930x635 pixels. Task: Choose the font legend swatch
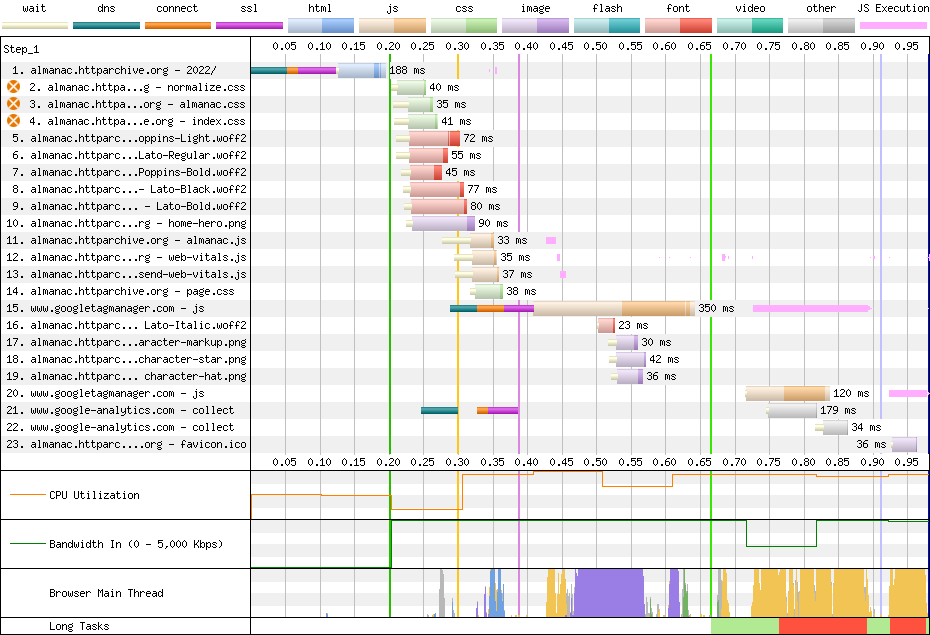(x=678, y=25)
